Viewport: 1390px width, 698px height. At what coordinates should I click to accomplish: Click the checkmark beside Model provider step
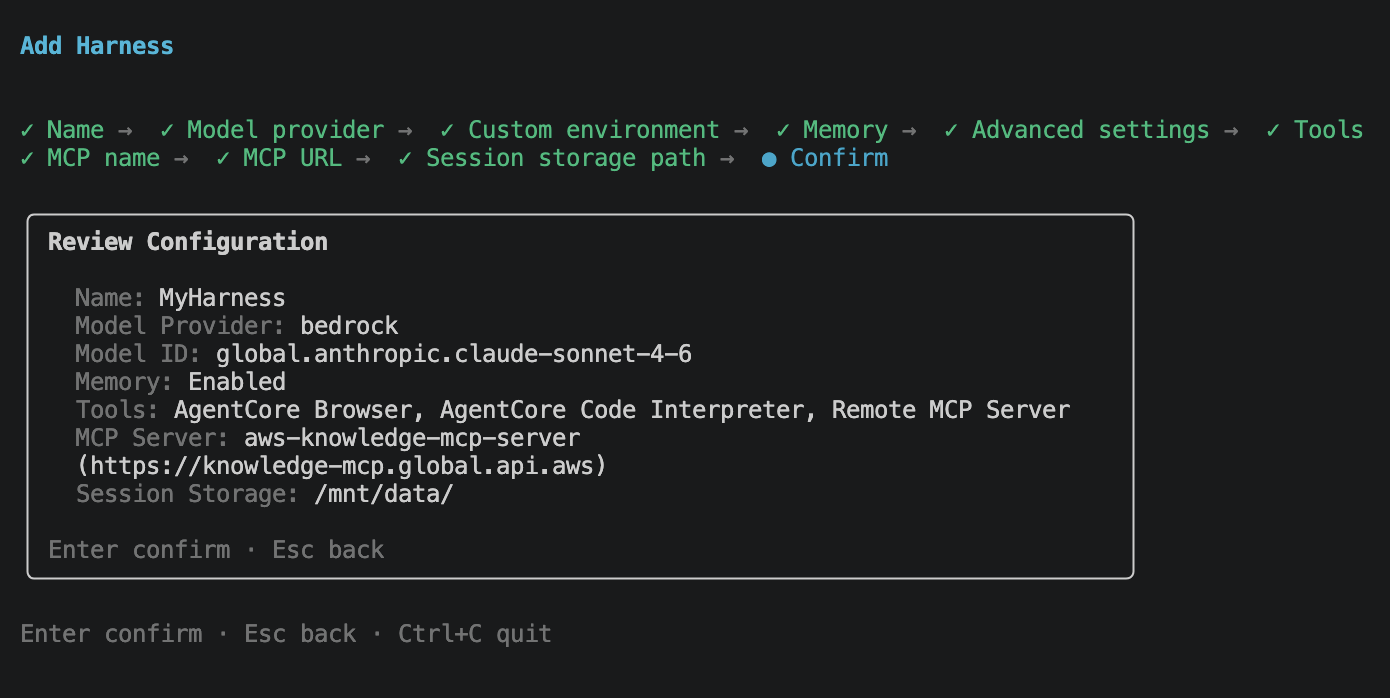tap(167, 130)
